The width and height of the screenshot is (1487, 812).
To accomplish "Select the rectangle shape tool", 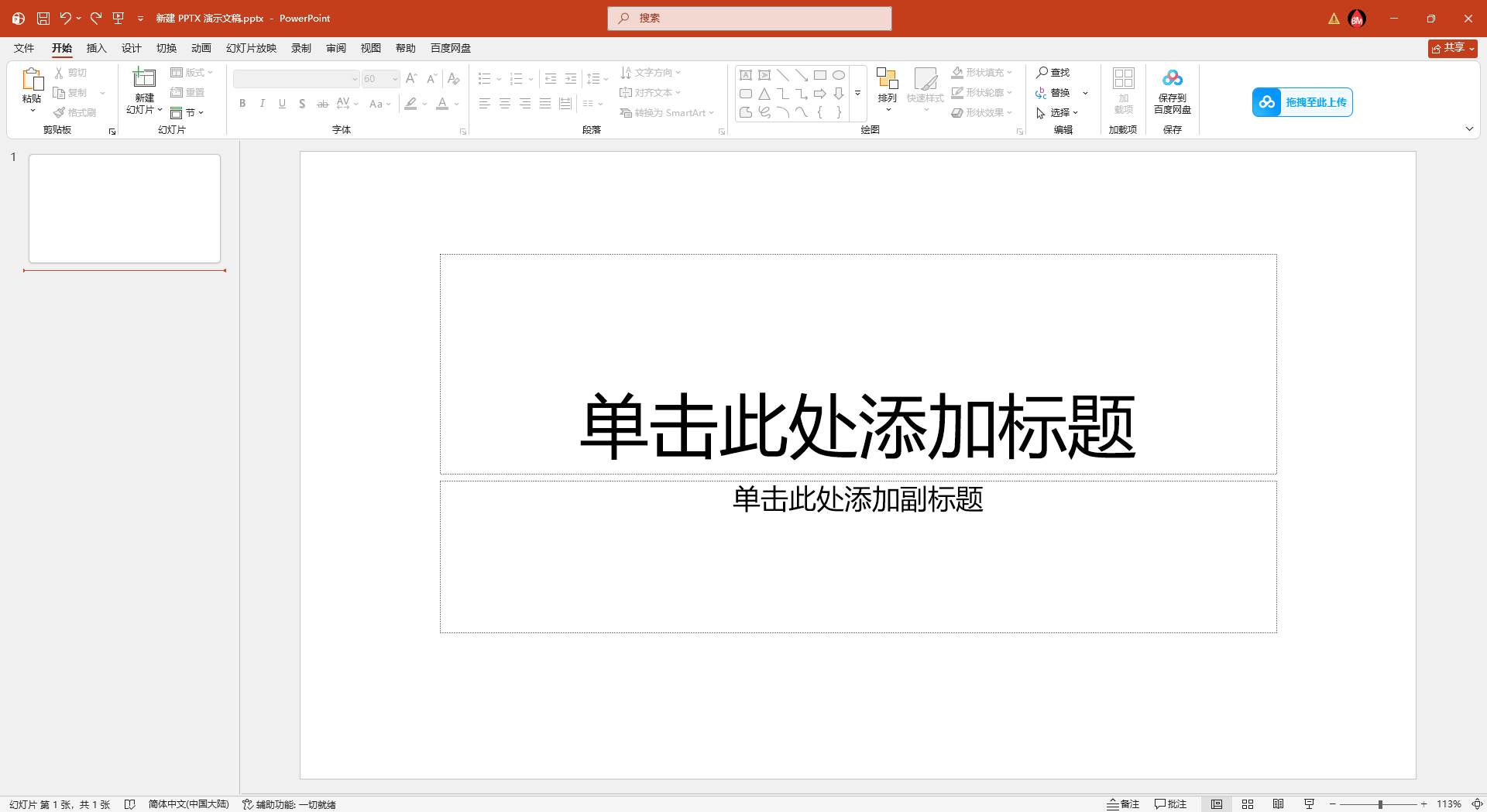I will coord(821,75).
